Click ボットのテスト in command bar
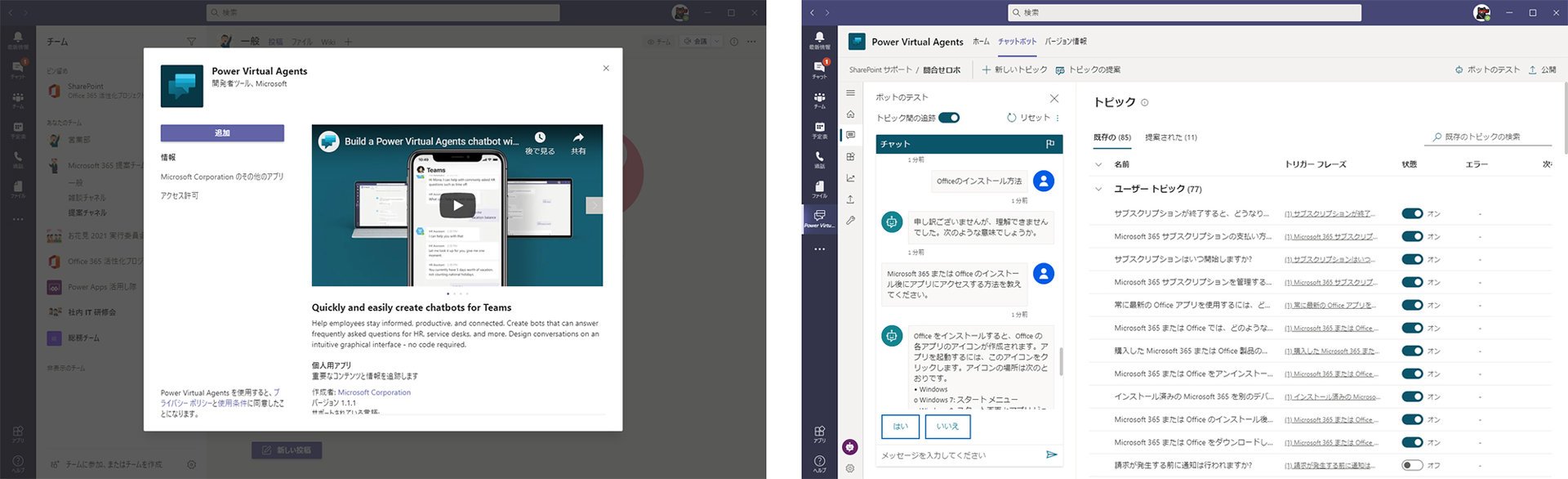1568x479 pixels. pos(1486,69)
